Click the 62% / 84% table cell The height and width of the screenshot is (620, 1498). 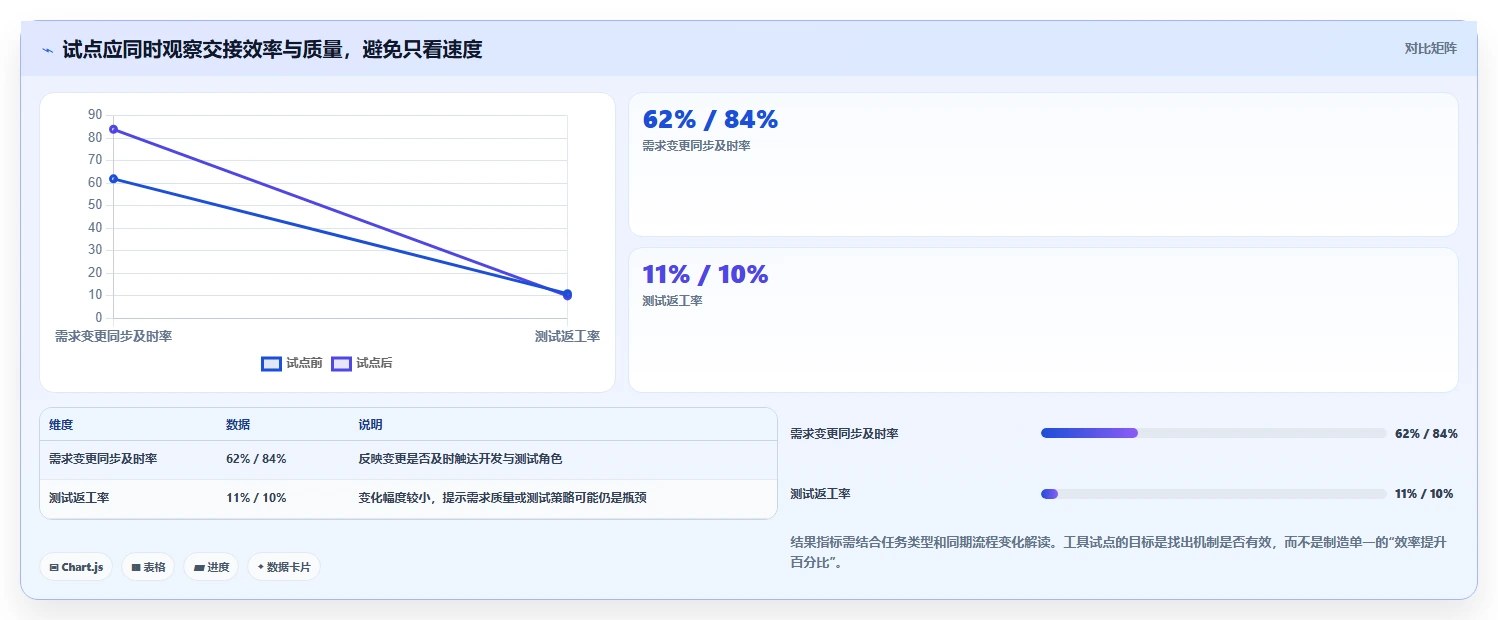tap(256, 459)
